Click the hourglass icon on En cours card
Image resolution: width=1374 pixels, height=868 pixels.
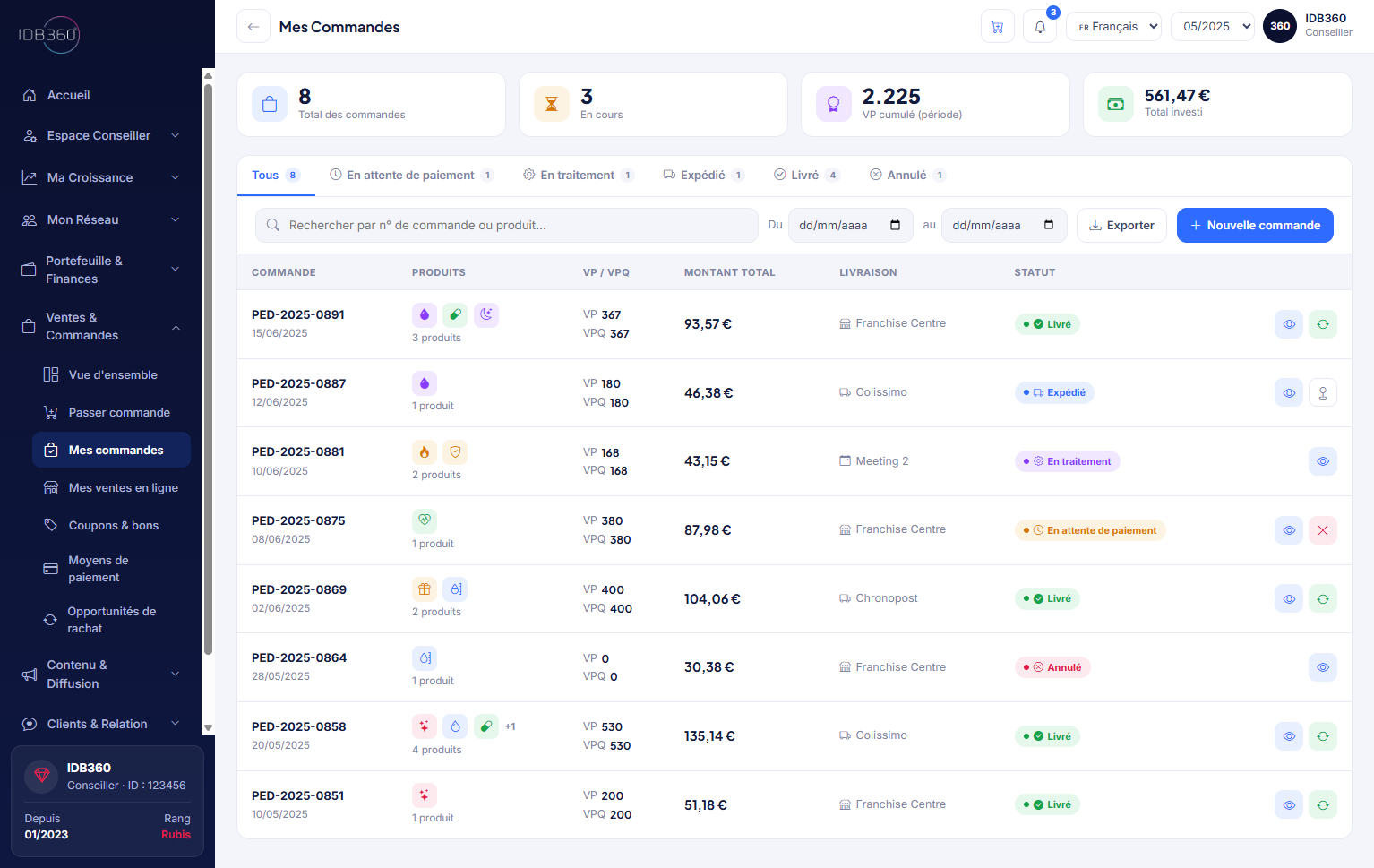(x=552, y=104)
